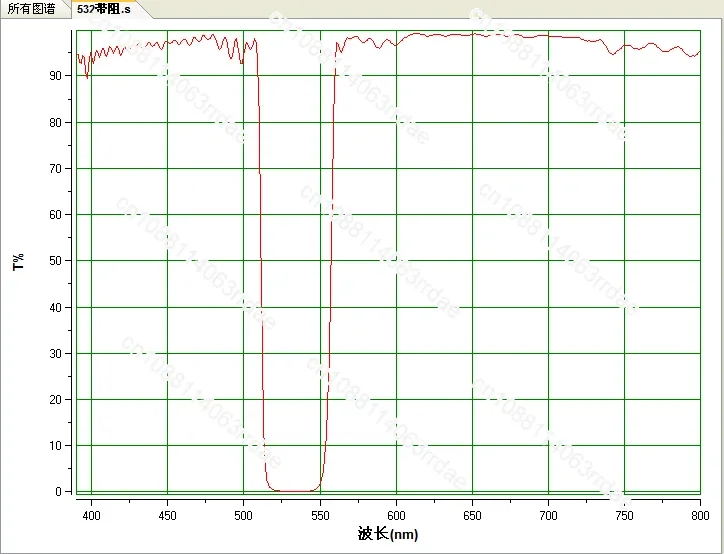Select the 532带阻.s spectrum tab
This screenshot has height=554, width=724.
(x=104, y=9)
